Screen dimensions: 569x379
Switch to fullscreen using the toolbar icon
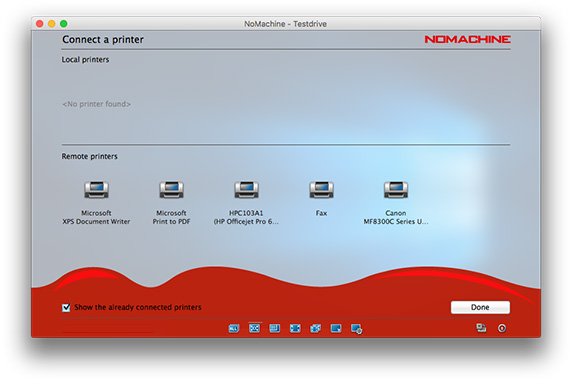tap(295, 329)
